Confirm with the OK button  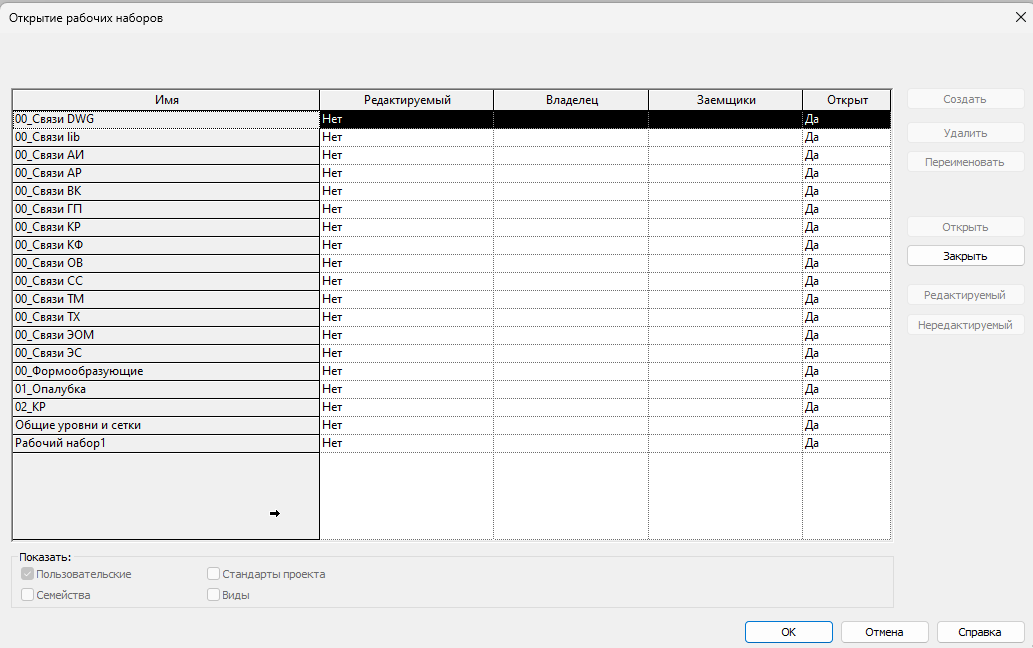(789, 632)
